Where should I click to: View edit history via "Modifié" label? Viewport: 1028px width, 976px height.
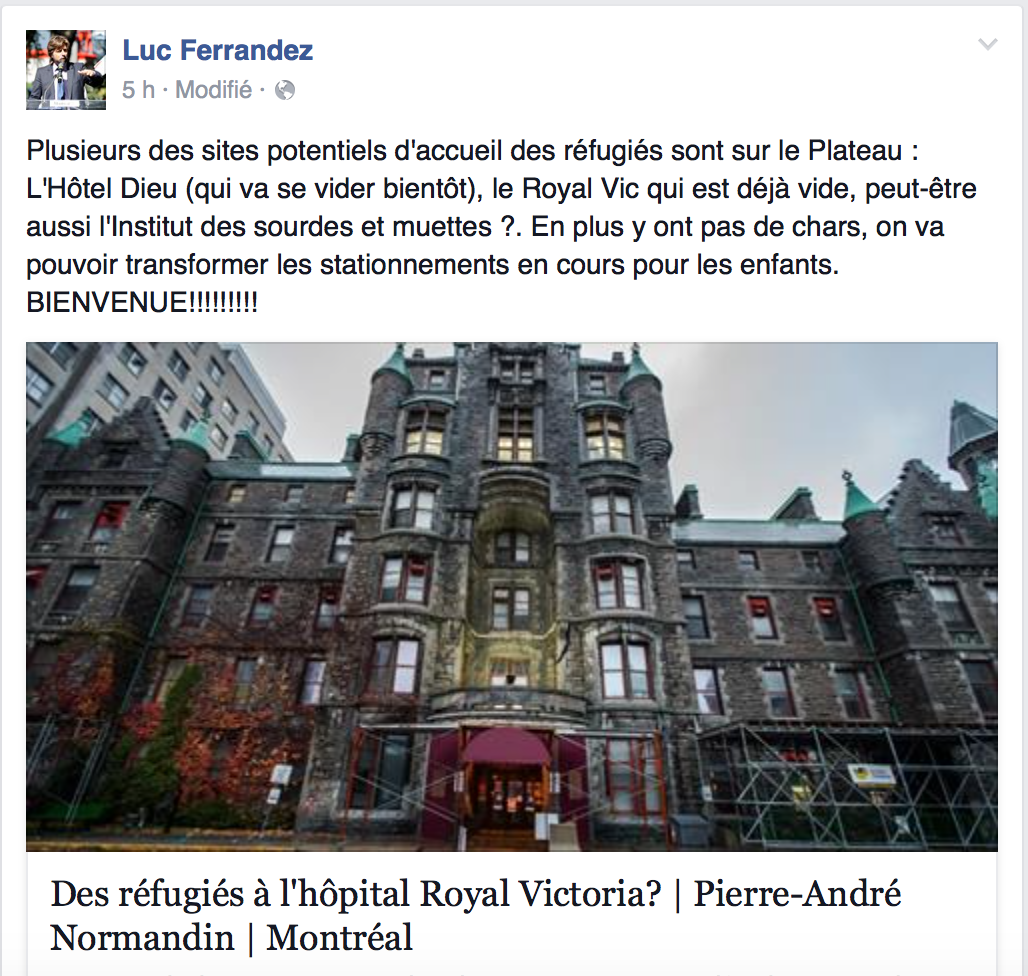pyautogui.click(x=214, y=90)
